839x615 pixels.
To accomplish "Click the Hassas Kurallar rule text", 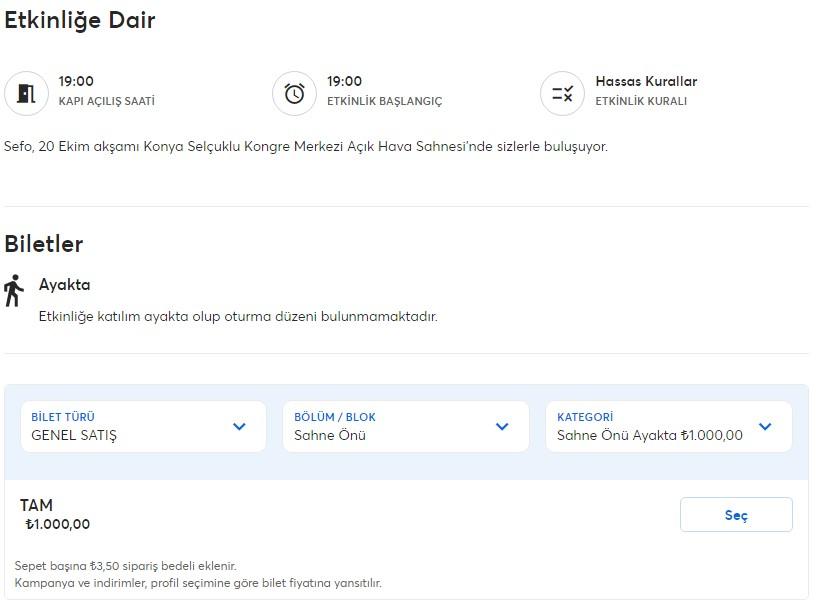I will [646, 81].
